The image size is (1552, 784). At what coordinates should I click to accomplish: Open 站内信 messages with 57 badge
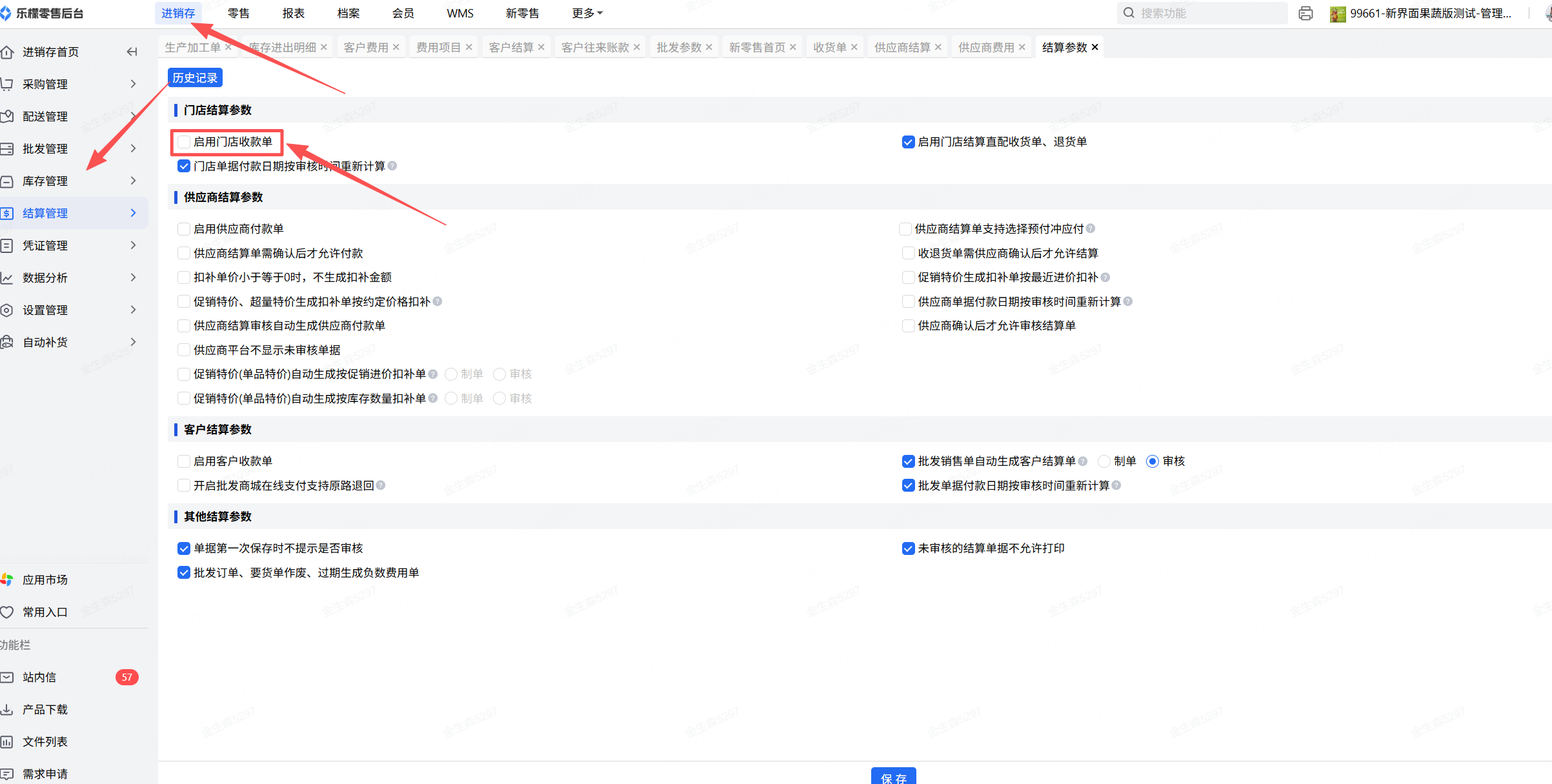39,677
